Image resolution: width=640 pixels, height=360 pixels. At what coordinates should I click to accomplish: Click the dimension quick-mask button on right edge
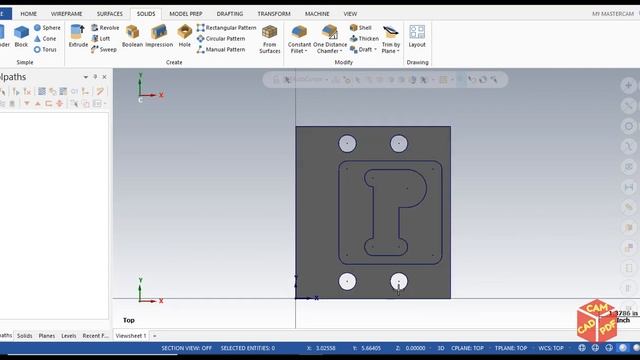[629, 187]
